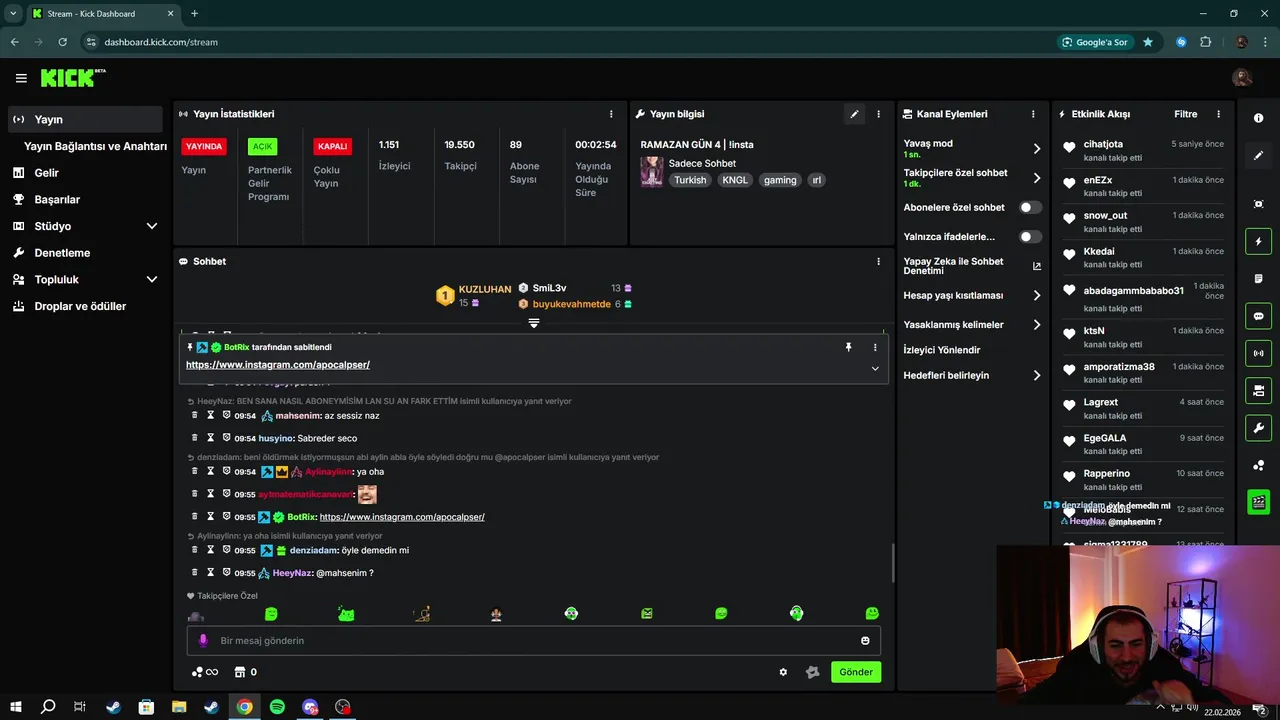Open the profile avatar menu

coord(1242,78)
